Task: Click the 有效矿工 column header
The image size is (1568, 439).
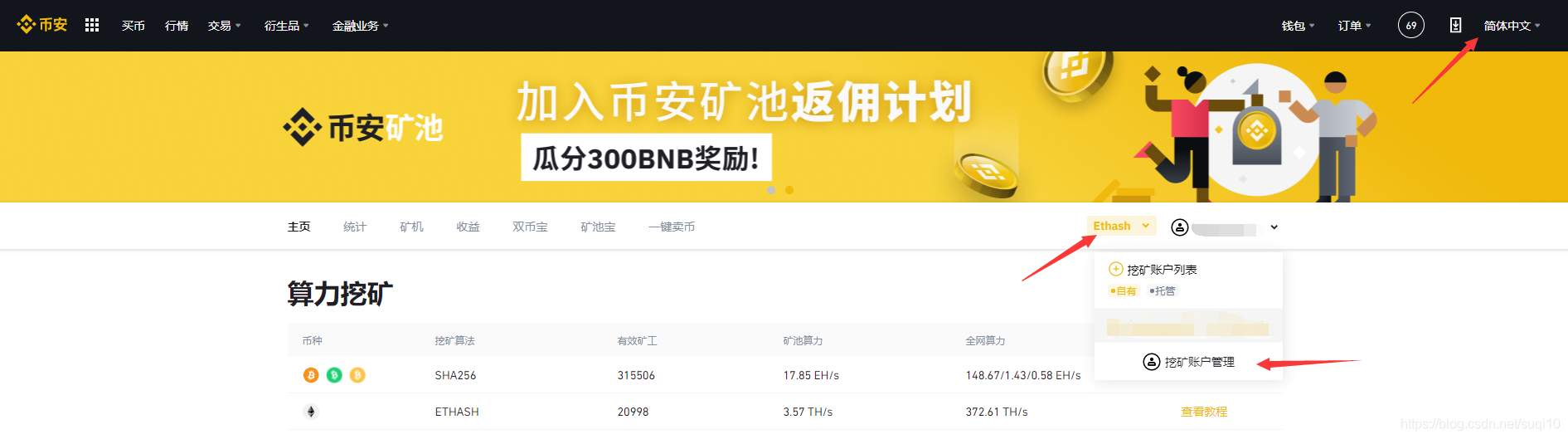Action: point(637,341)
